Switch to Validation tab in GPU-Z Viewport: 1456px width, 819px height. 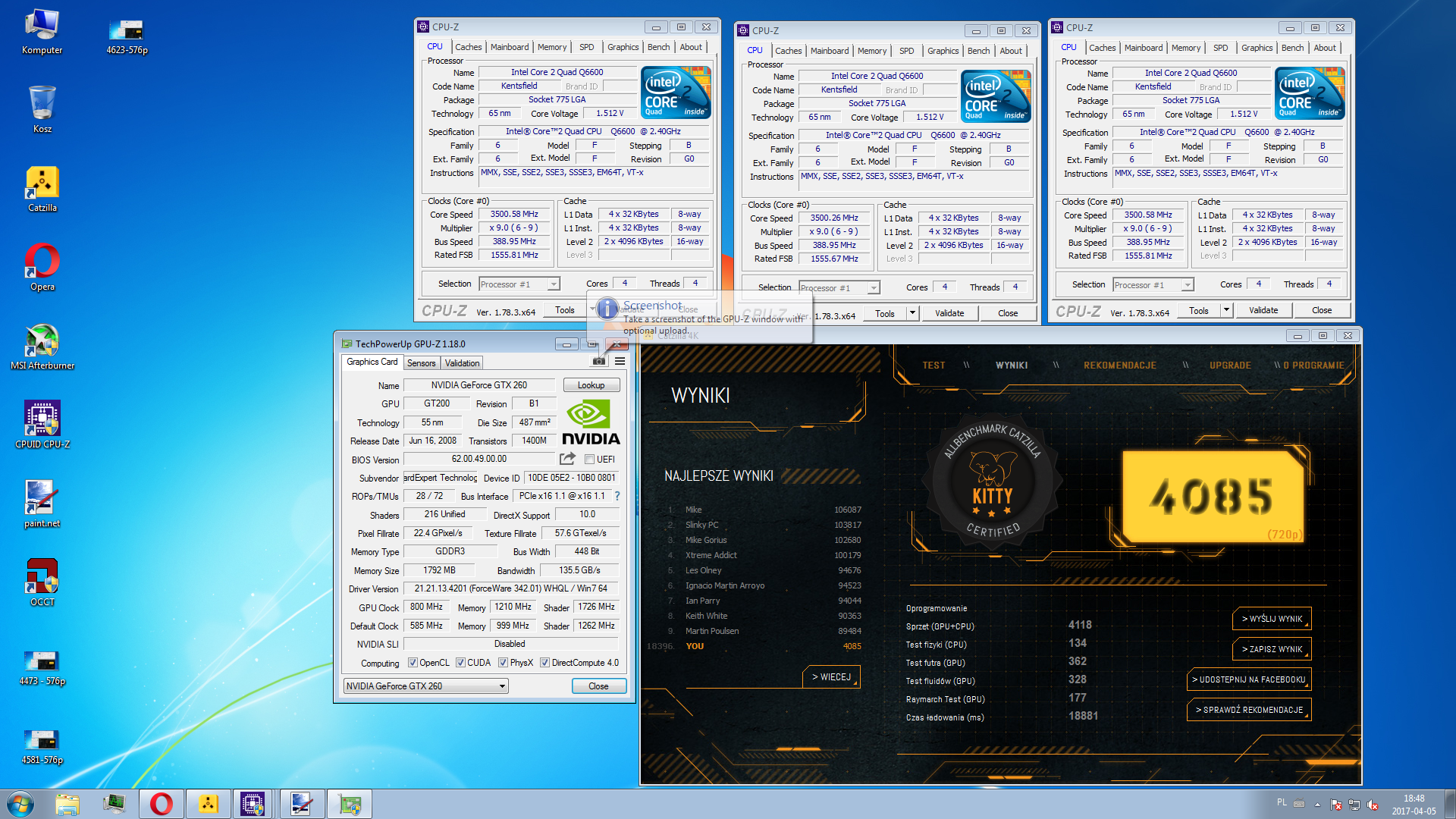click(x=462, y=363)
